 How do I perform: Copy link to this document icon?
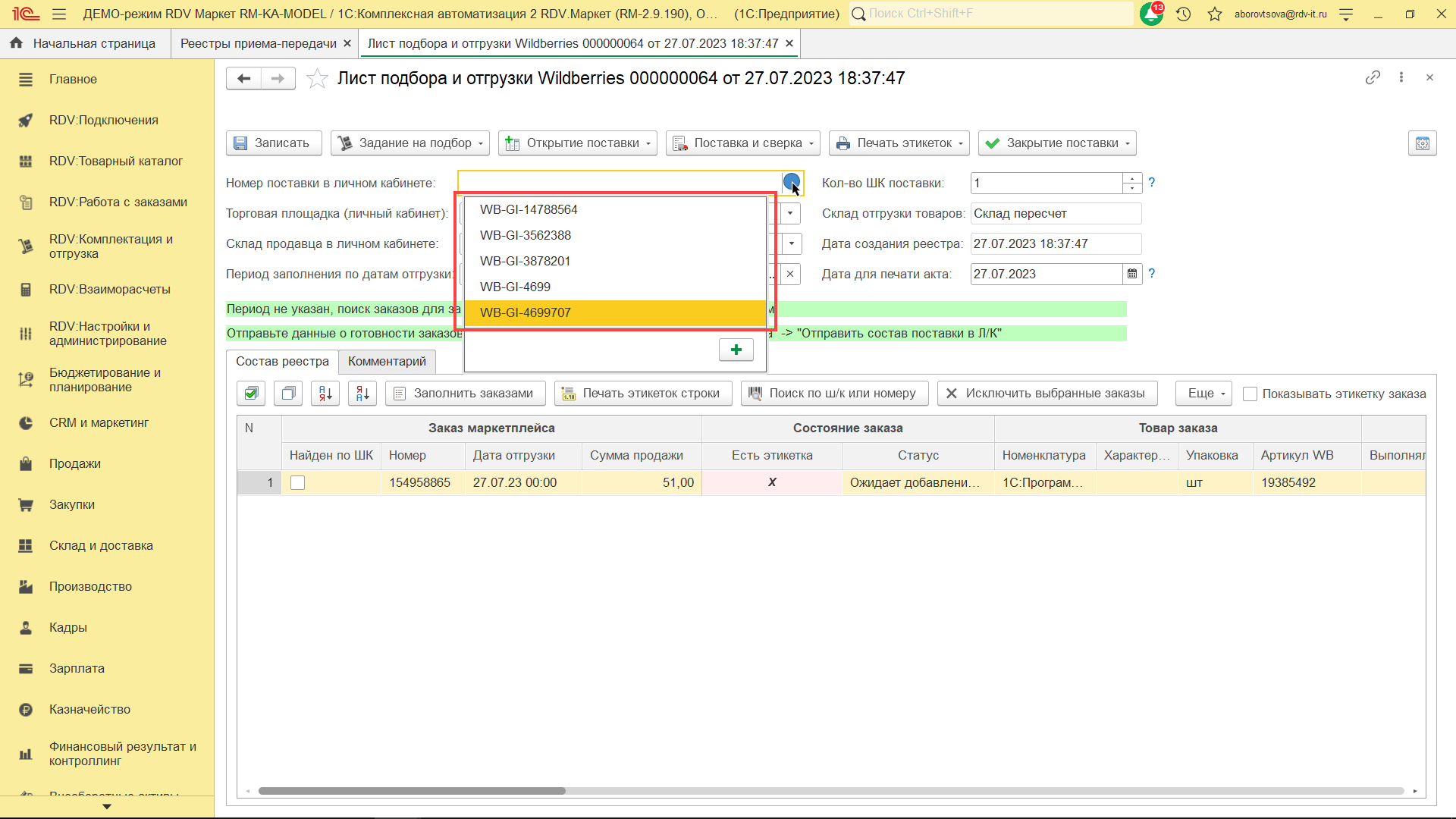pyautogui.click(x=1372, y=77)
